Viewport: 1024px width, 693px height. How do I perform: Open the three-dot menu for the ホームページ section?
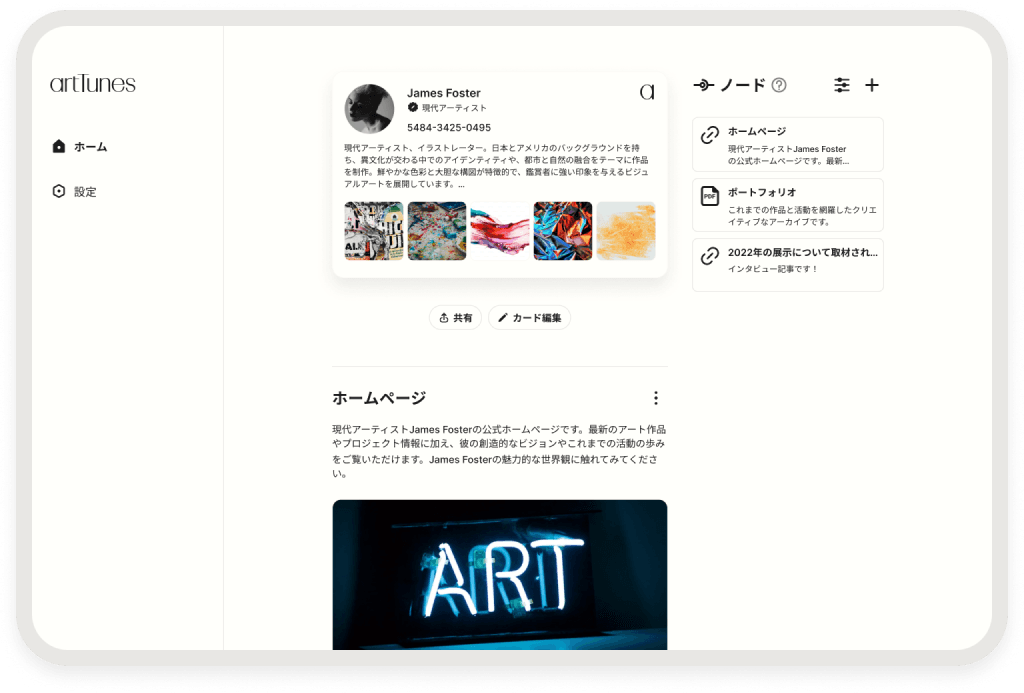coord(655,397)
